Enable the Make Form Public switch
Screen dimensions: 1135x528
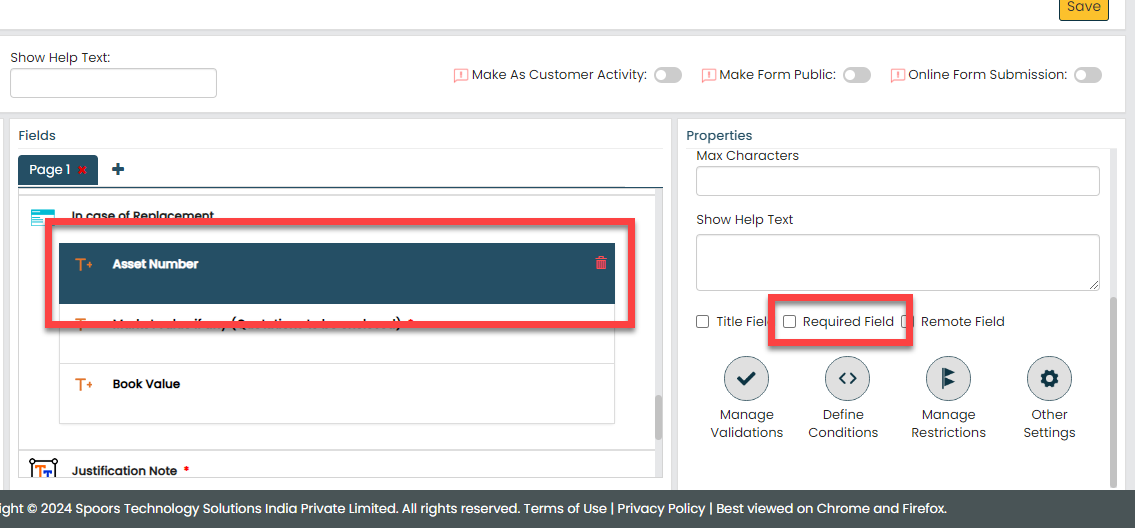(856, 75)
